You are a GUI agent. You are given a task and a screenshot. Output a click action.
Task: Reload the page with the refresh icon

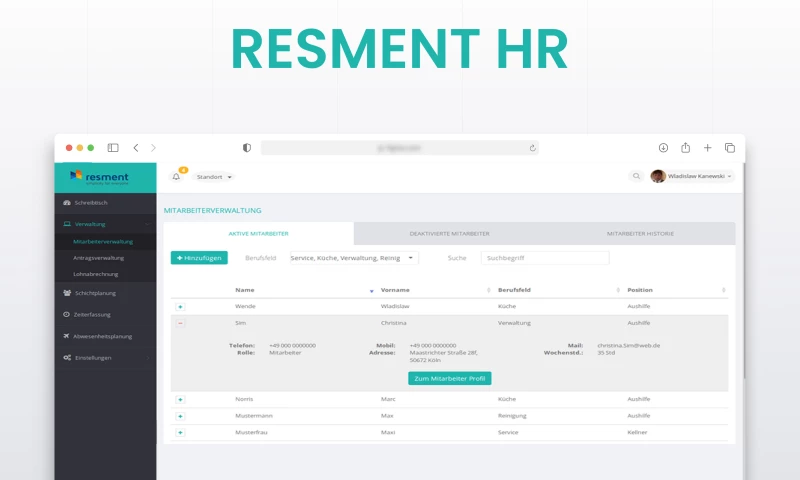tap(532, 148)
